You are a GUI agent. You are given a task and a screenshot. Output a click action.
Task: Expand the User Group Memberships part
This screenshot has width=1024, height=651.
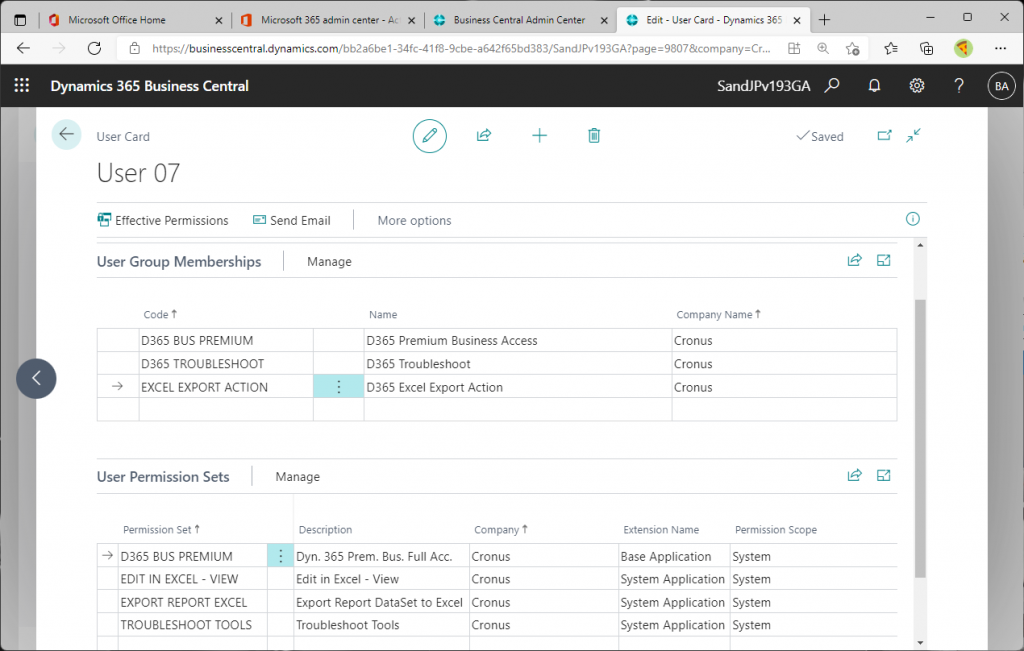tap(884, 260)
